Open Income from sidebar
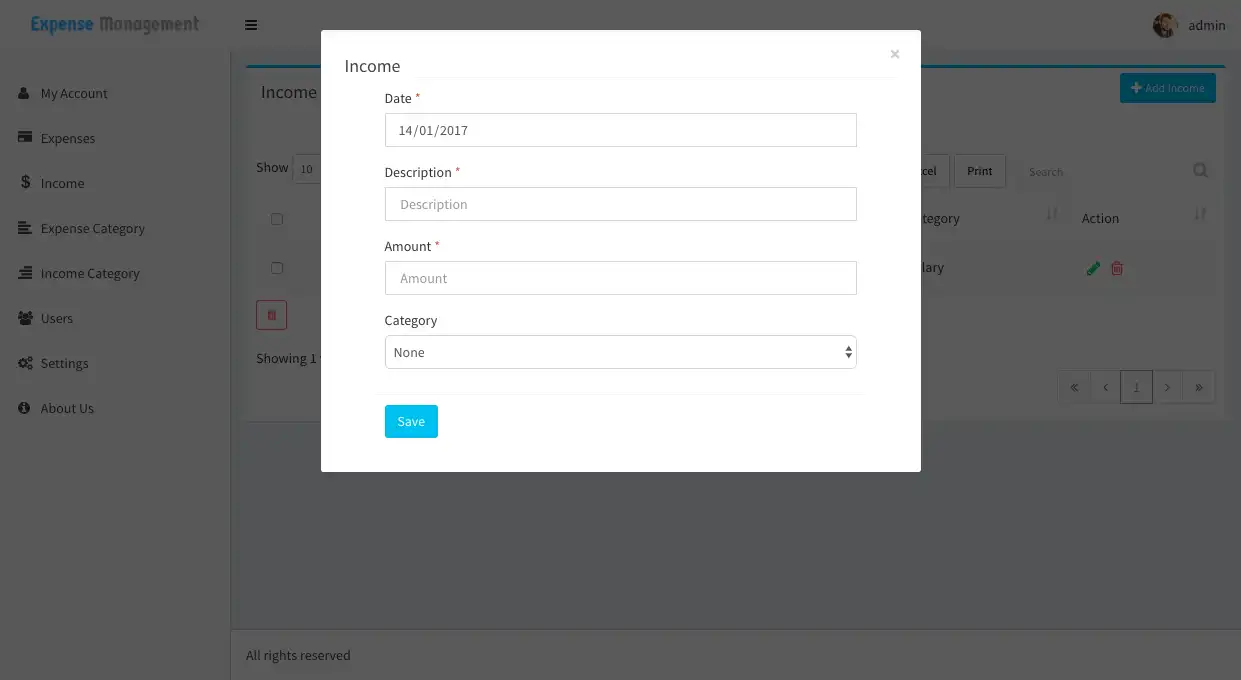The image size is (1241, 680). click(62, 183)
